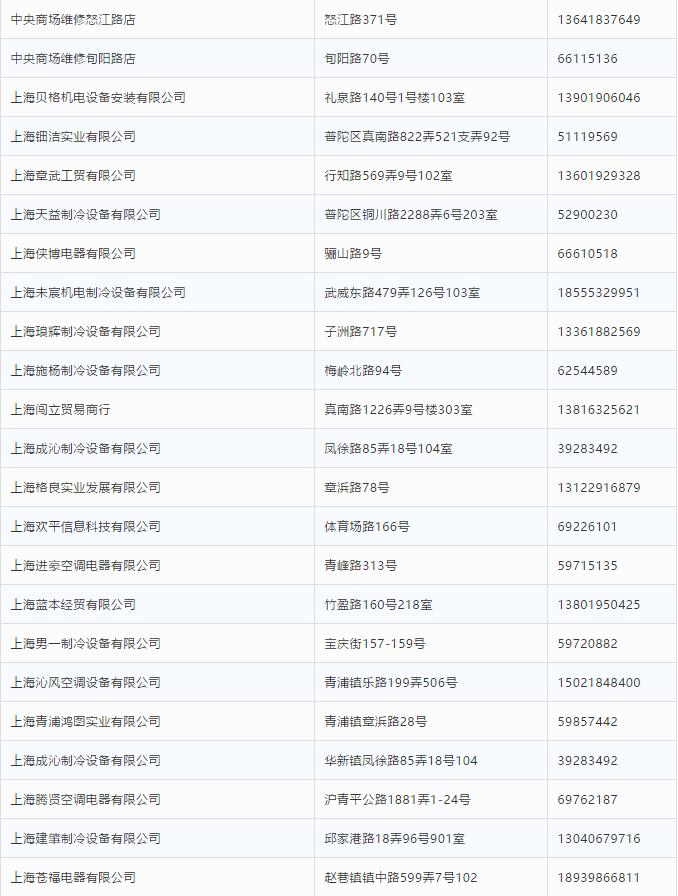
Task: Click phone number 69226101
Action: tap(587, 526)
